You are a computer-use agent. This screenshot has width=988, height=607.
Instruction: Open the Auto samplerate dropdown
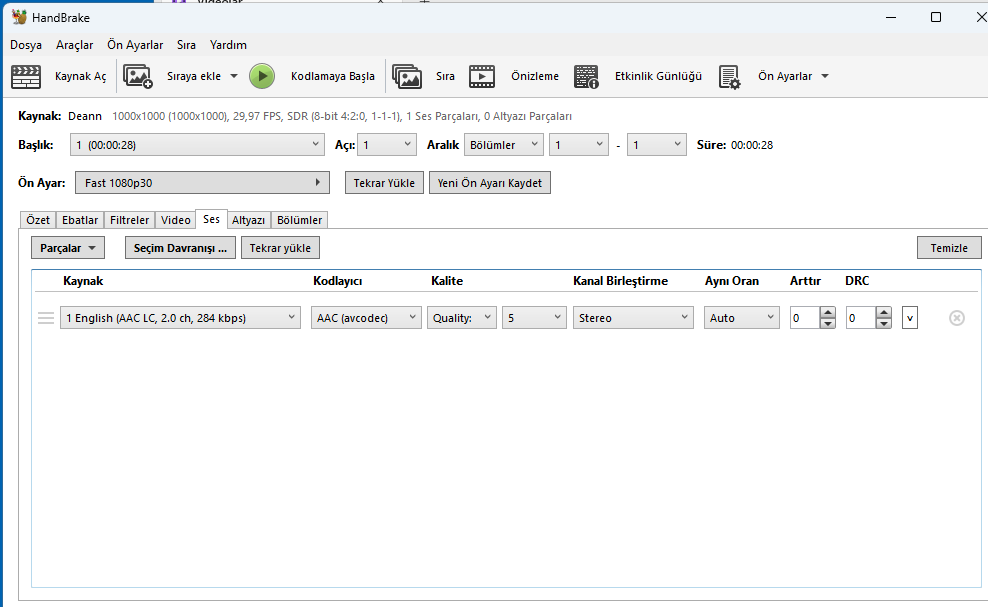click(x=742, y=318)
